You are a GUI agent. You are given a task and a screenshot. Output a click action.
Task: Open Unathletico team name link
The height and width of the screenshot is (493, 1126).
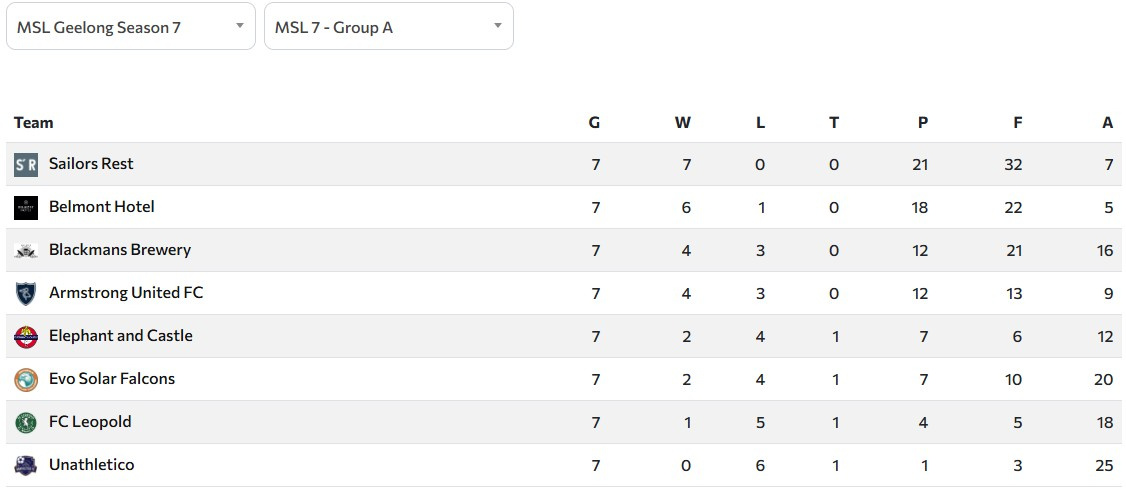point(91,465)
